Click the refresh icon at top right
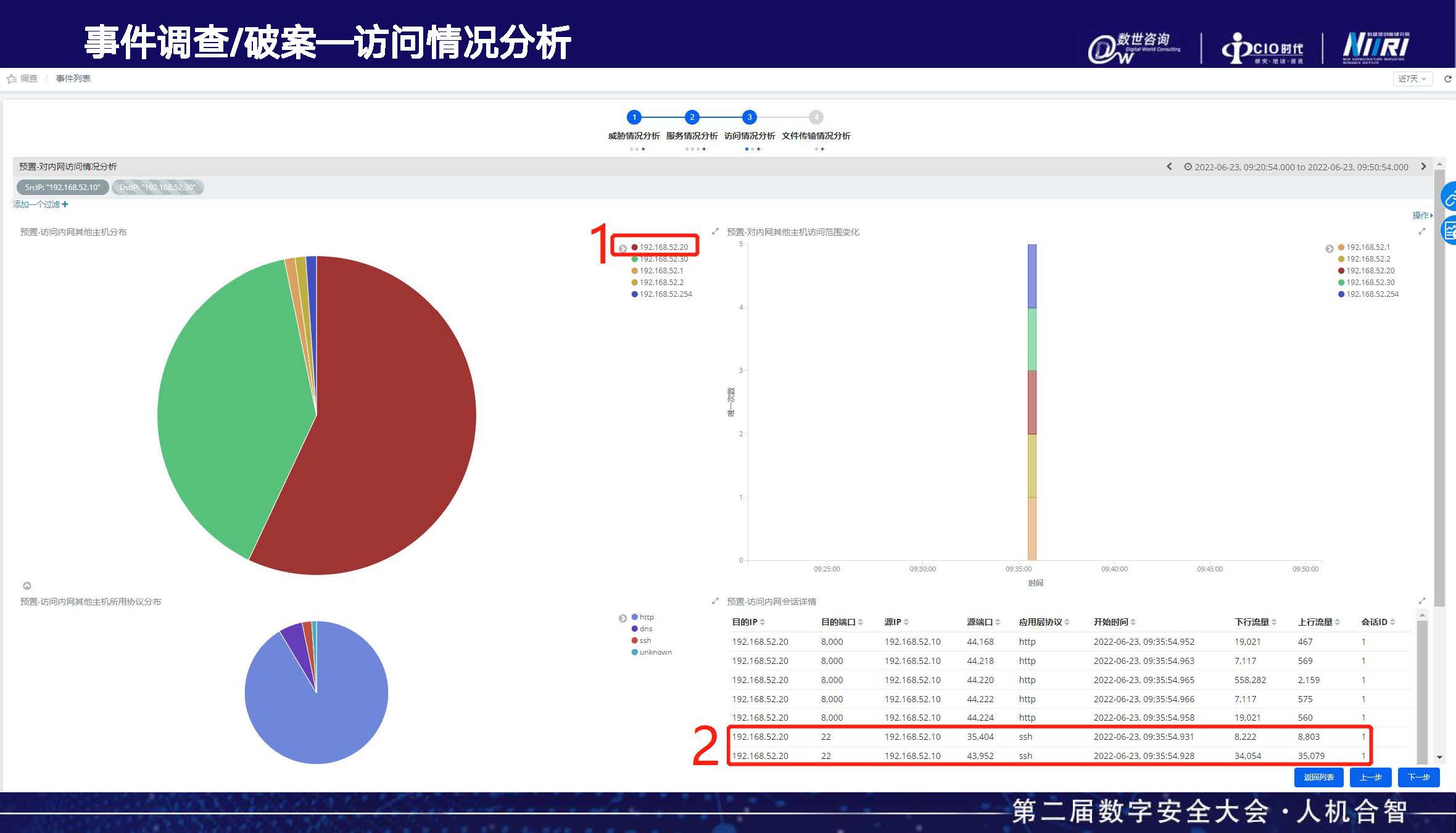Image resolution: width=1456 pixels, height=833 pixels. point(1447,78)
